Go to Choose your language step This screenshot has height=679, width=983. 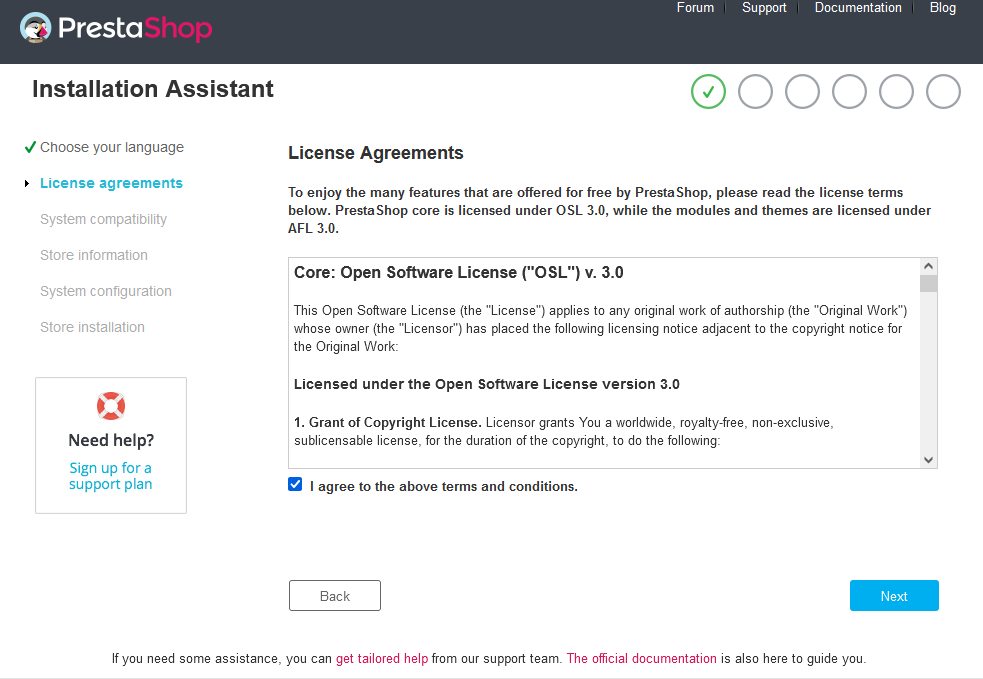point(112,147)
